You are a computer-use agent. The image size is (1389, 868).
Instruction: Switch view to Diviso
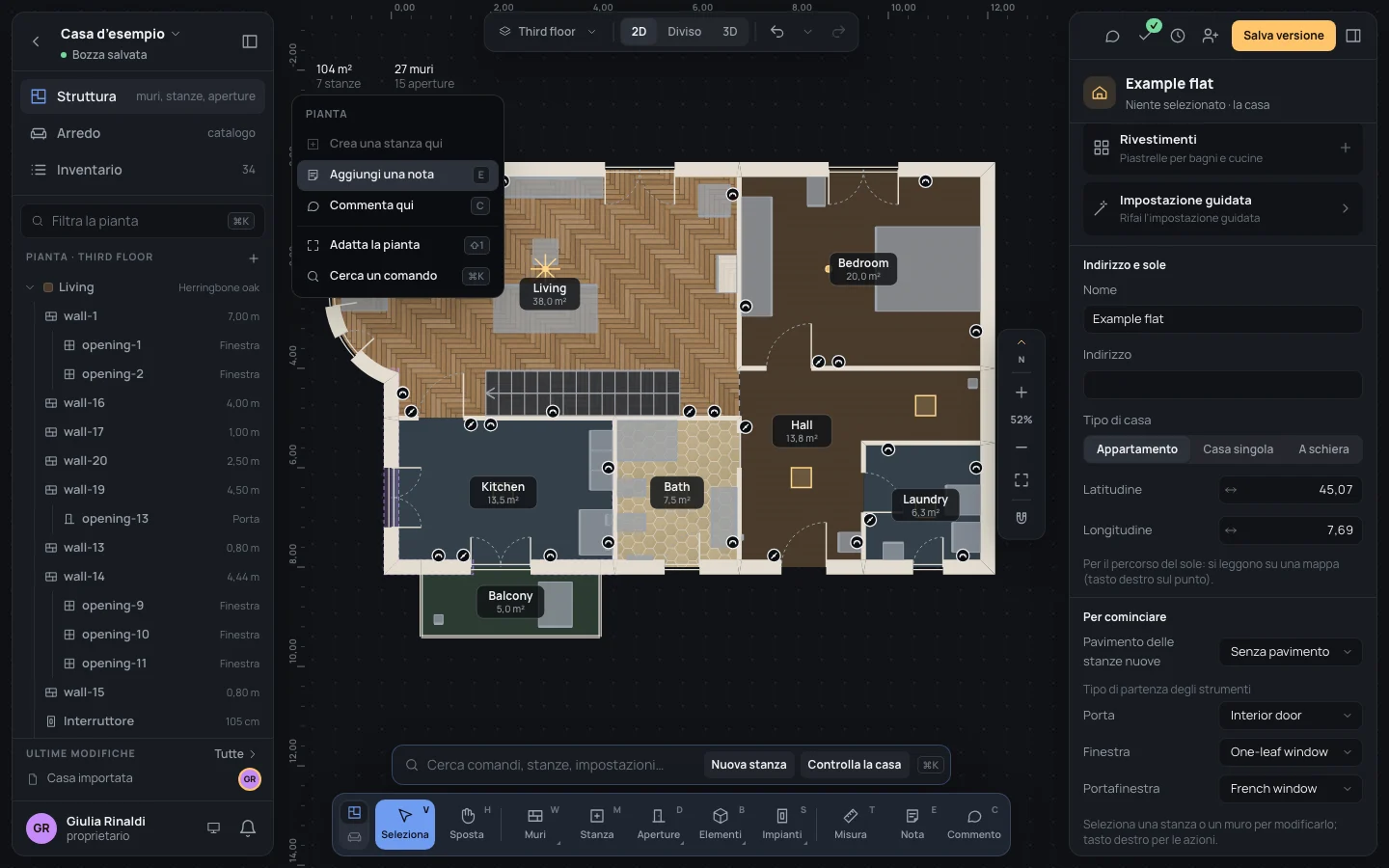(685, 32)
